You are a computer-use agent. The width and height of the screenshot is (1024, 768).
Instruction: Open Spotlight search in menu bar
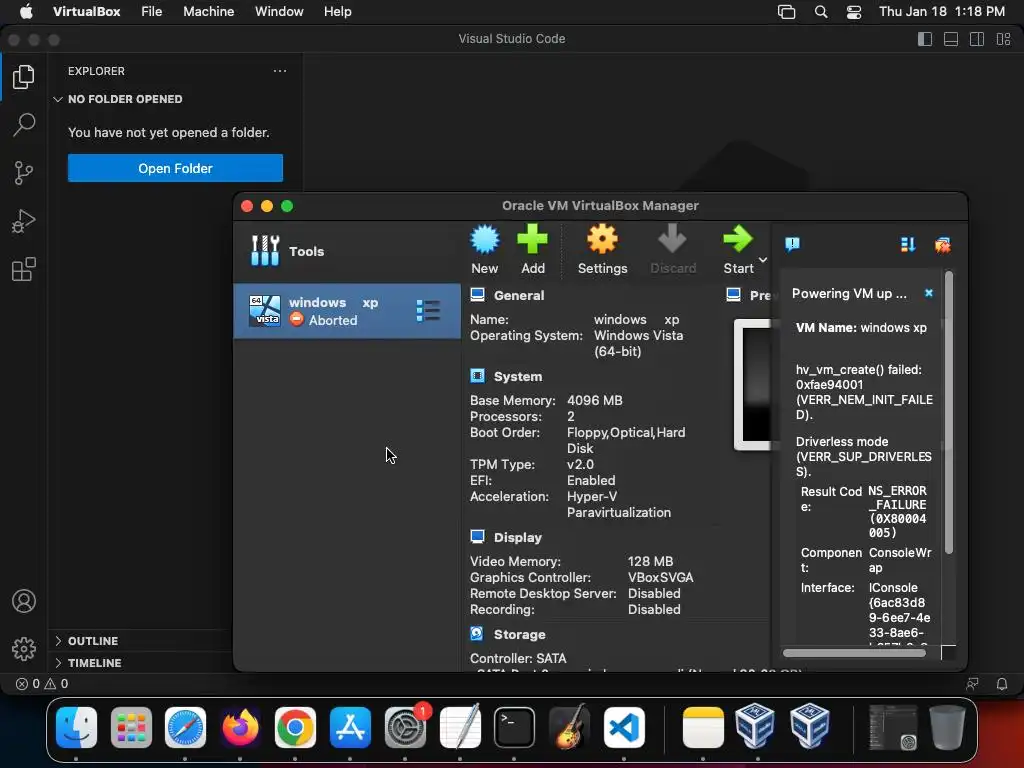[821, 12]
